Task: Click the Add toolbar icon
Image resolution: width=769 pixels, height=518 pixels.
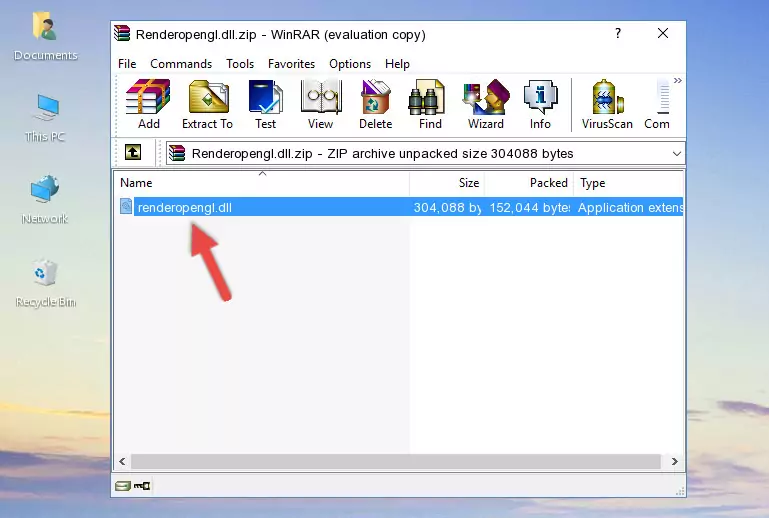Action: 148,104
